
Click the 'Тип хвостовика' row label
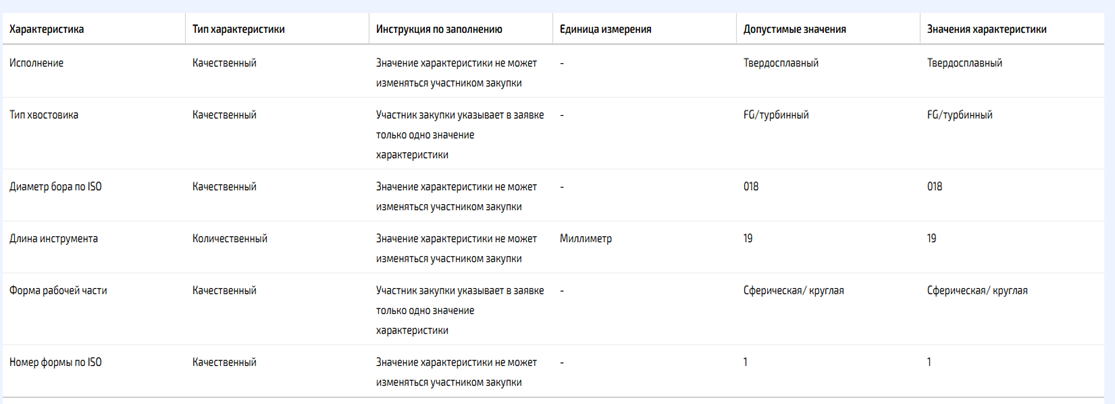[x=44, y=115]
